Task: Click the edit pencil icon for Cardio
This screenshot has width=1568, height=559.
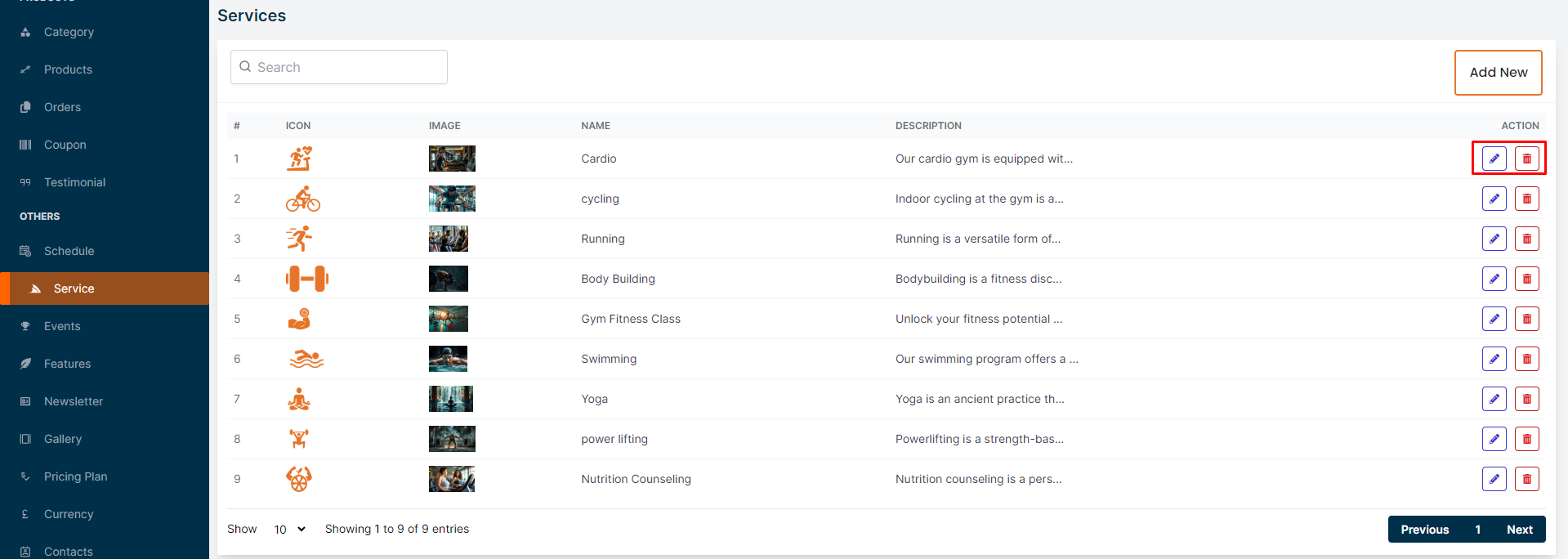Action: pos(1494,159)
